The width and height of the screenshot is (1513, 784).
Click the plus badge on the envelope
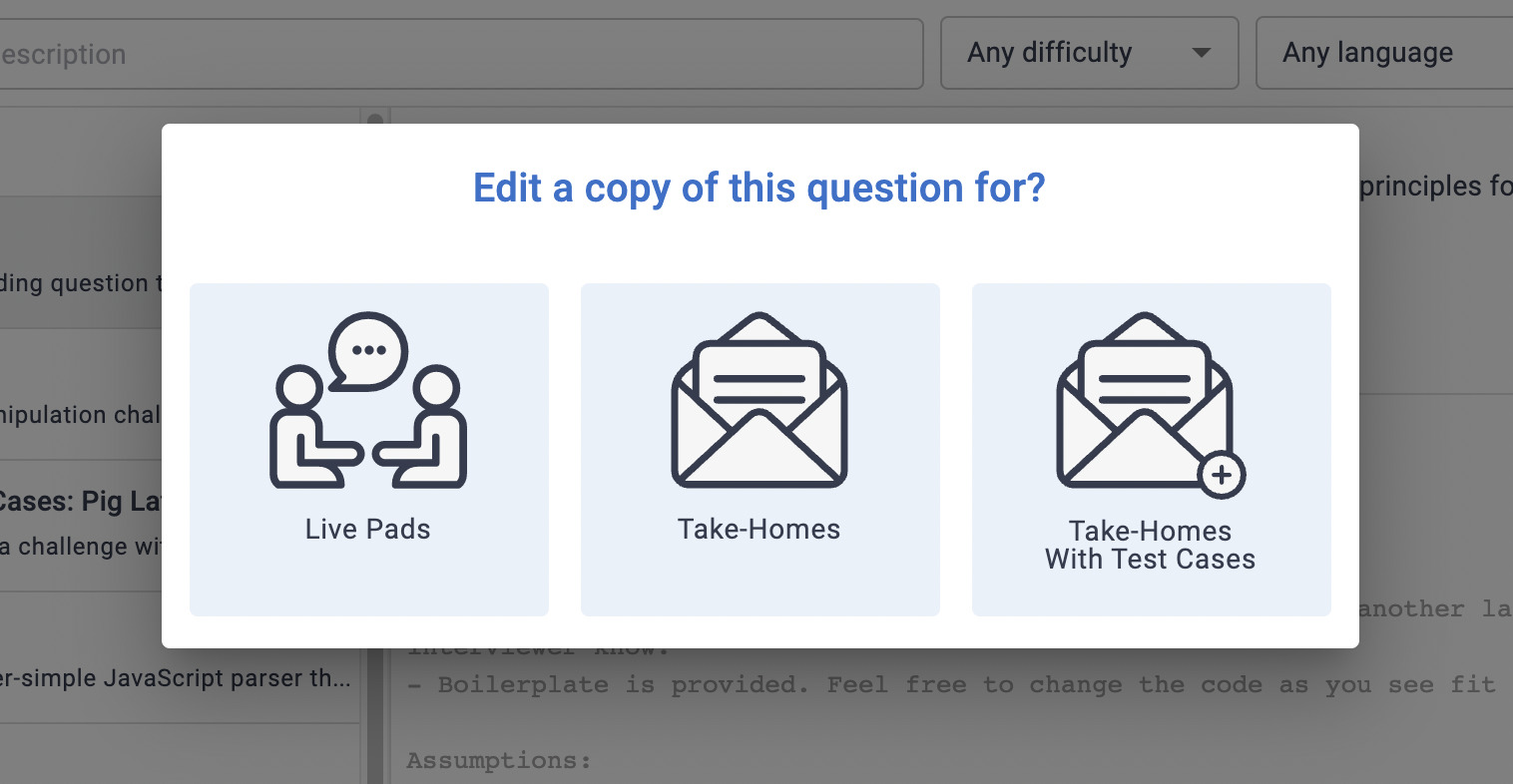pos(1222,476)
